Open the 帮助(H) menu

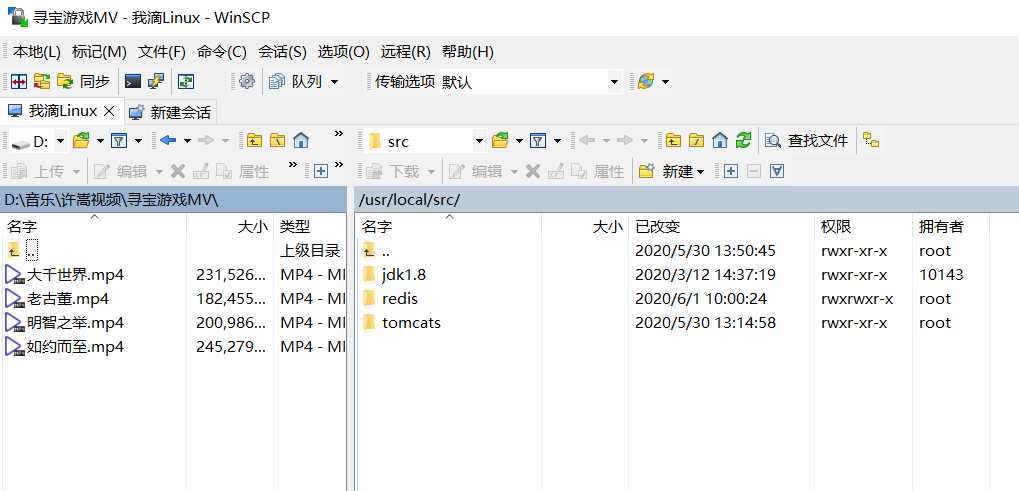tap(467, 52)
